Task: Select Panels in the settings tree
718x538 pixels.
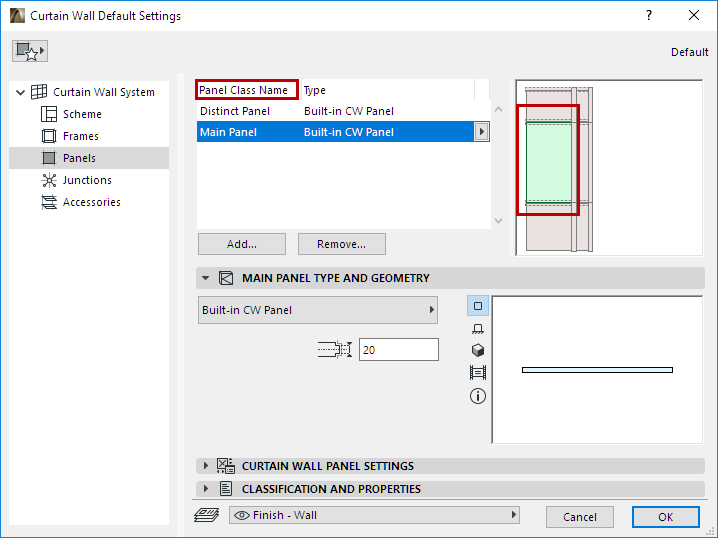Action: pos(79,158)
